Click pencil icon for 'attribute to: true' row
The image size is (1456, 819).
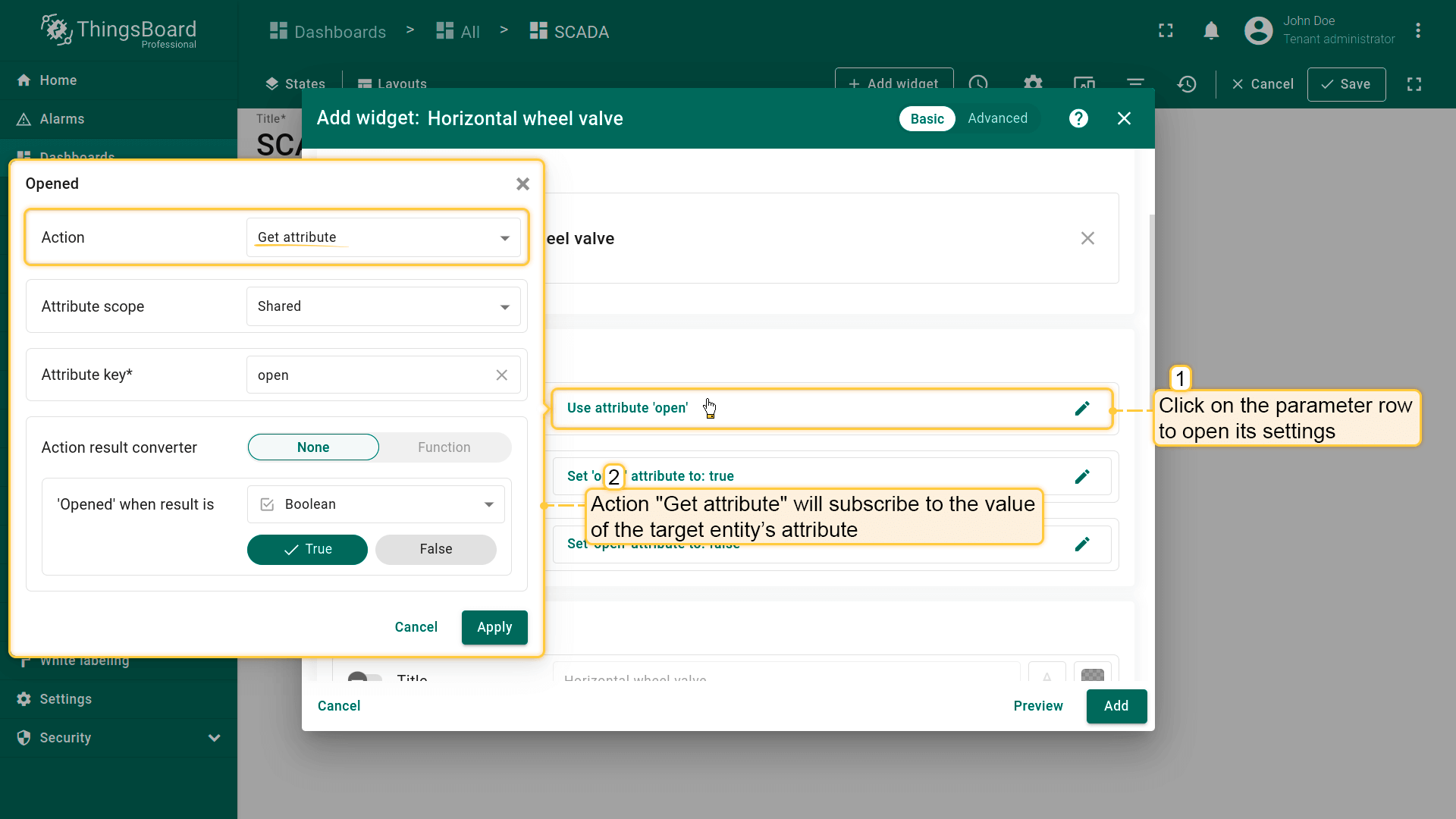point(1082,477)
